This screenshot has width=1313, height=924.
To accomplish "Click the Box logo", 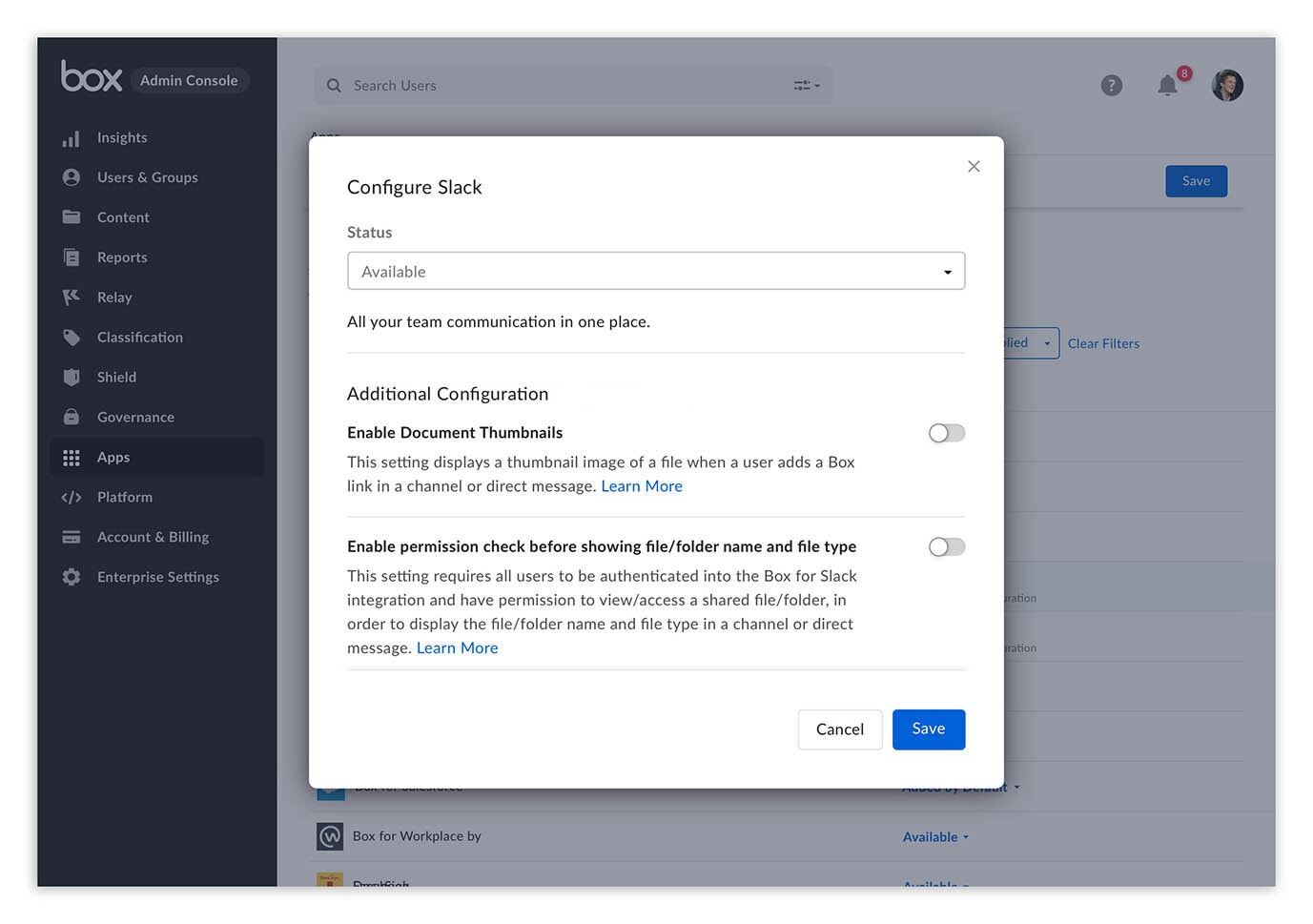I will (x=92, y=76).
